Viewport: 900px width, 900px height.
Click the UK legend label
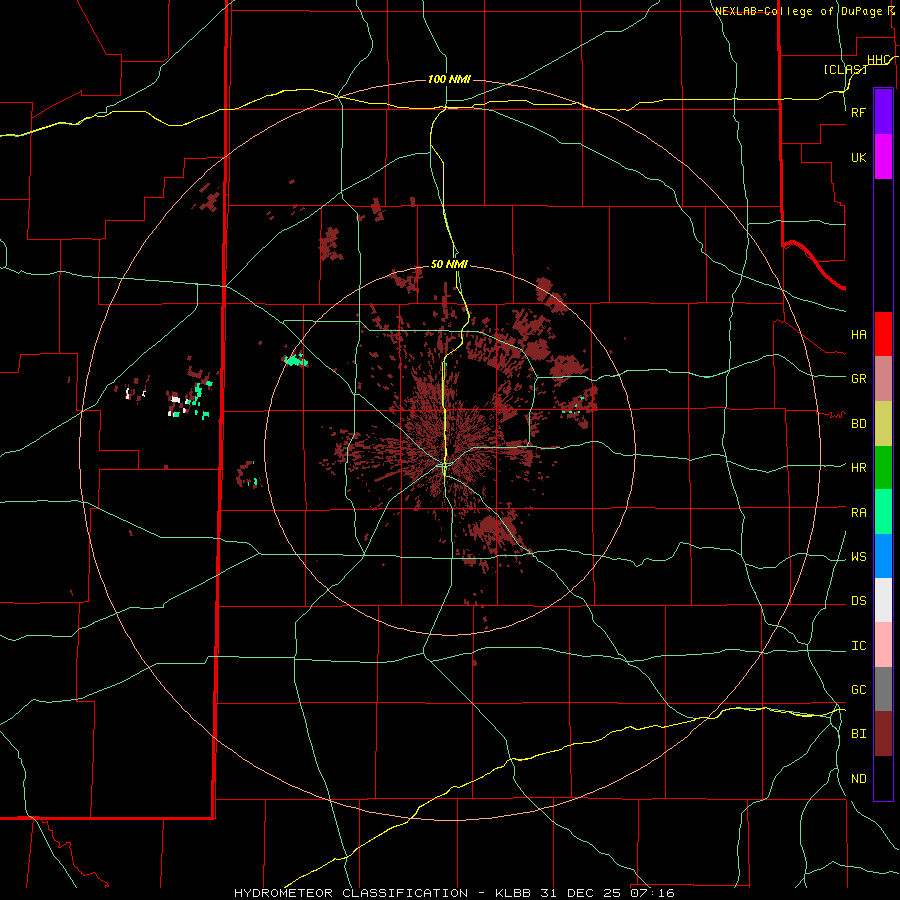point(859,158)
